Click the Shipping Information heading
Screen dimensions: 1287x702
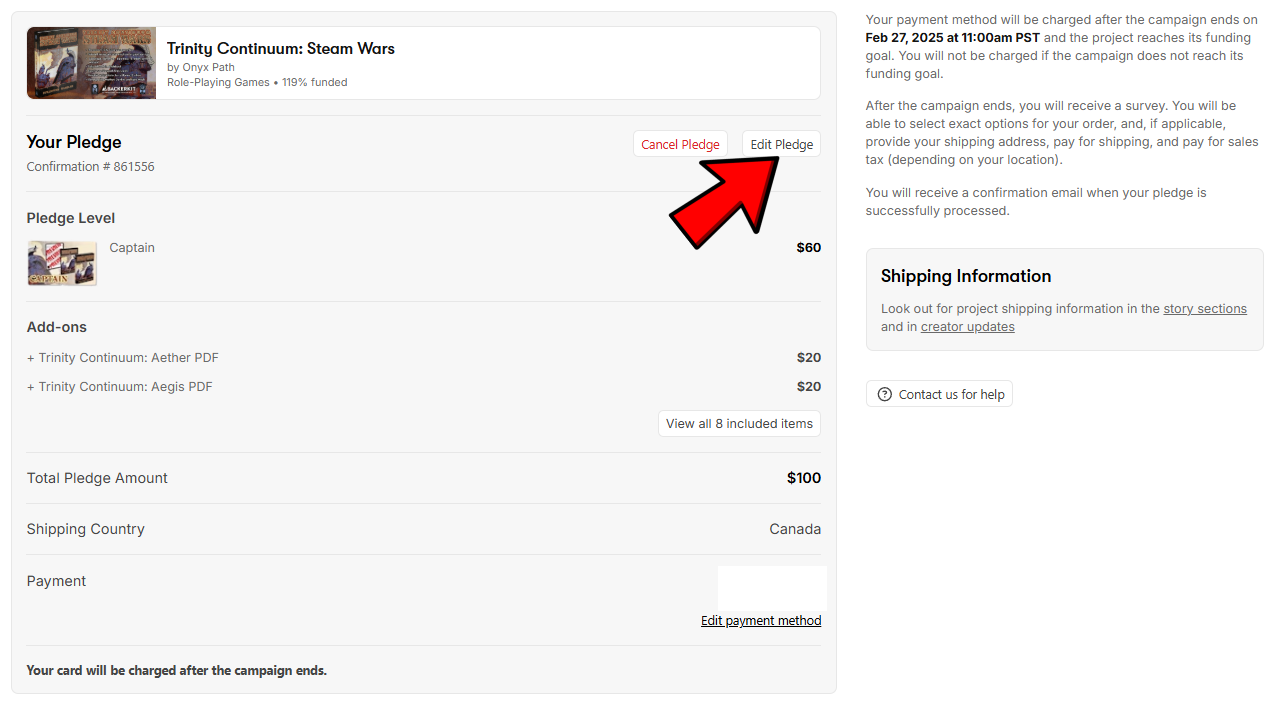pyautogui.click(x=965, y=276)
